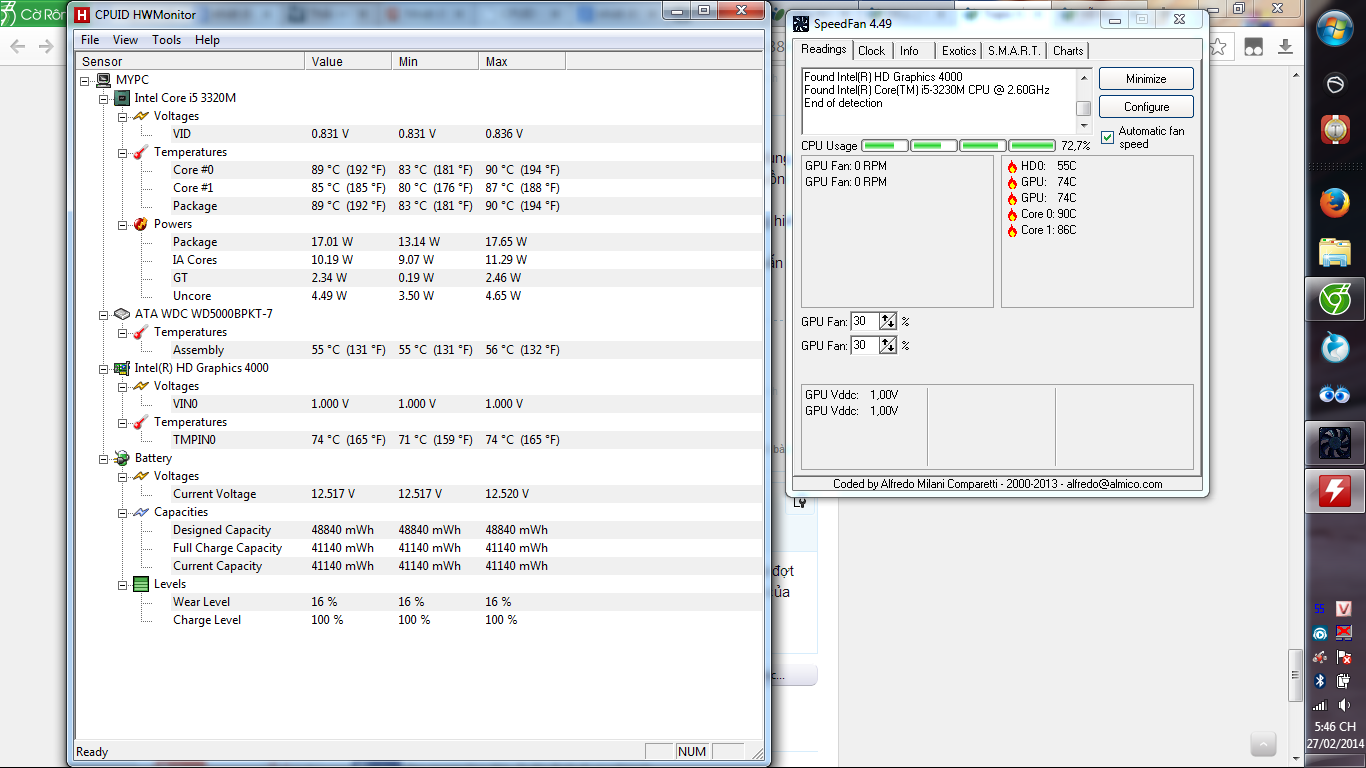The width and height of the screenshot is (1366, 768).
Task: Click the SpeedFan log scrollbar up arrow
Action: (1083, 76)
